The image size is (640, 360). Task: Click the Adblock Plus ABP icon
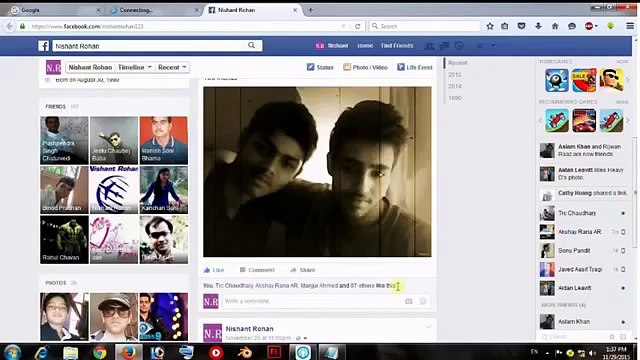pos(589,26)
